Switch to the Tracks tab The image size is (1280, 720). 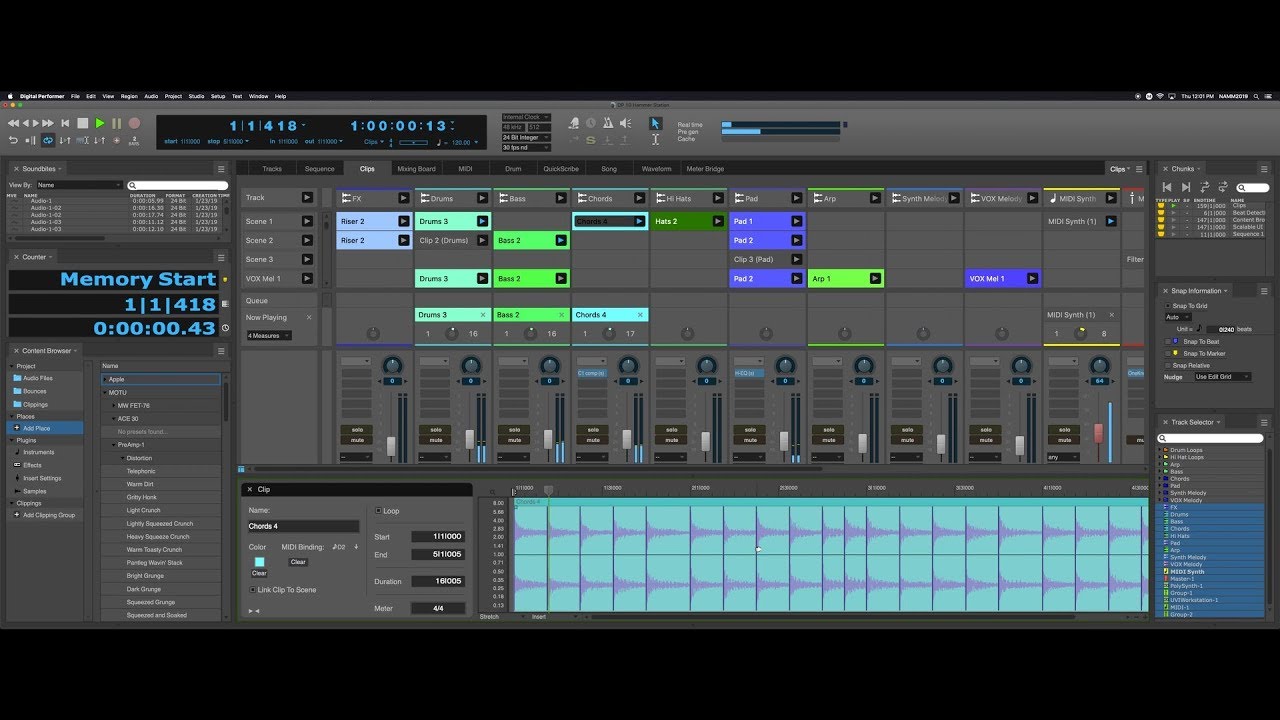click(x=272, y=169)
